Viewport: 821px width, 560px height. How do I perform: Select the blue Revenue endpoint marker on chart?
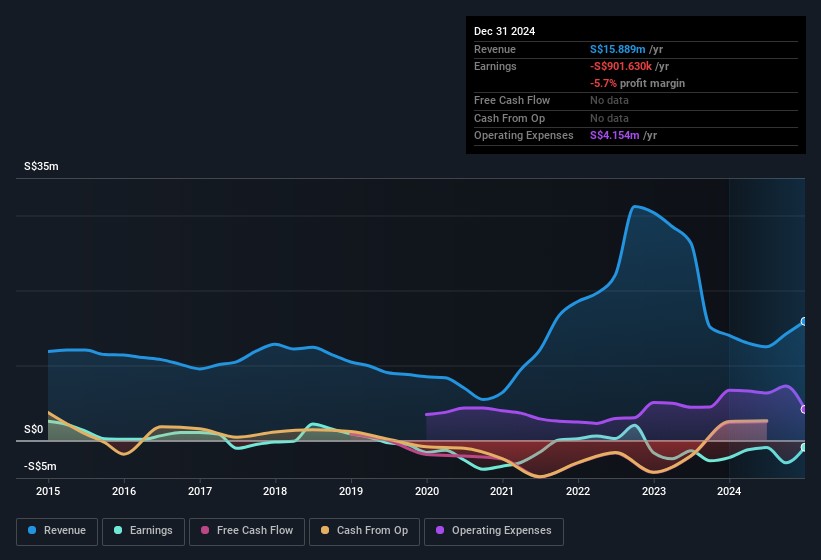point(803,322)
